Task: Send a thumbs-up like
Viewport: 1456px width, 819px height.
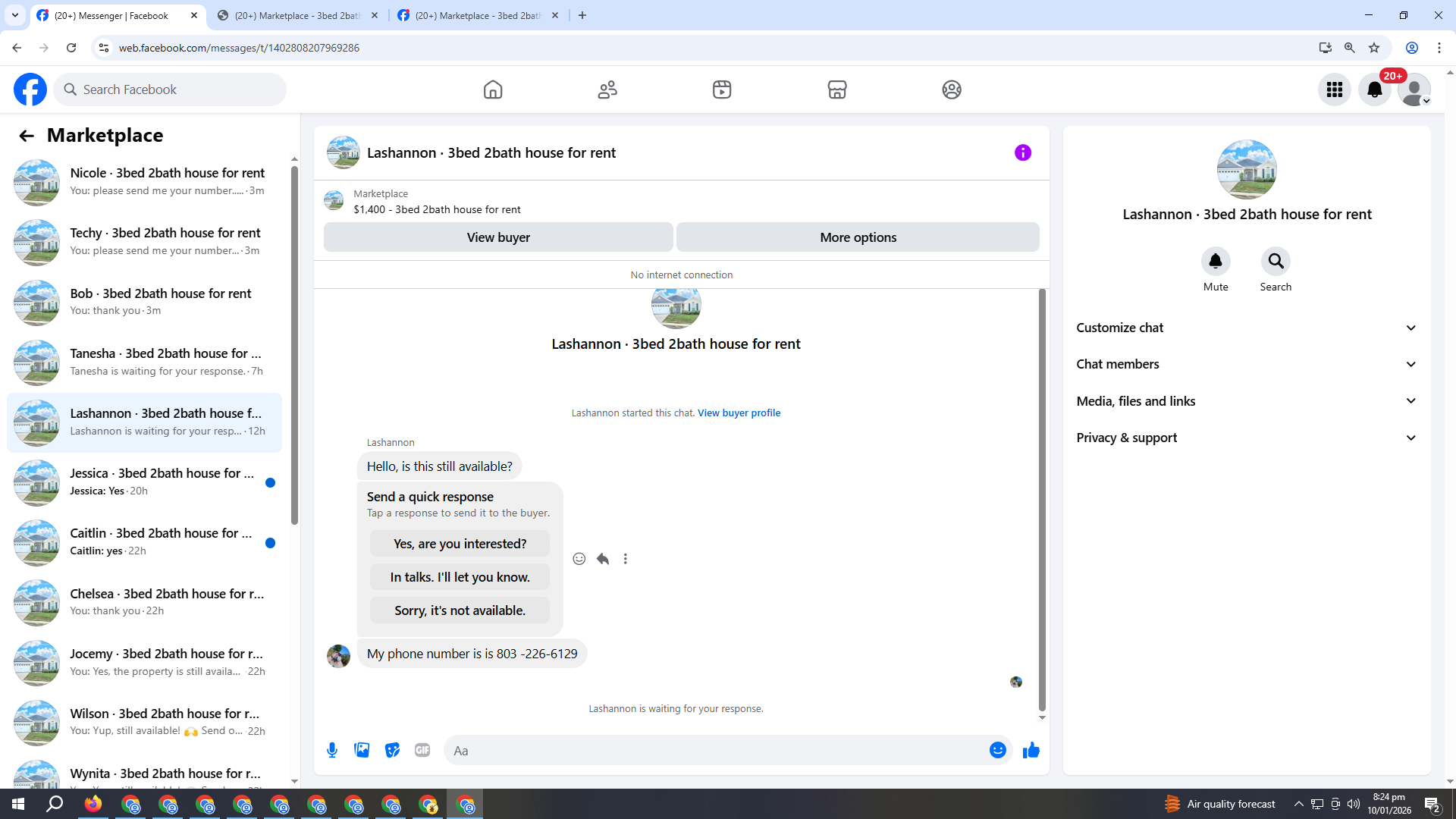Action: coord(1031,750)
